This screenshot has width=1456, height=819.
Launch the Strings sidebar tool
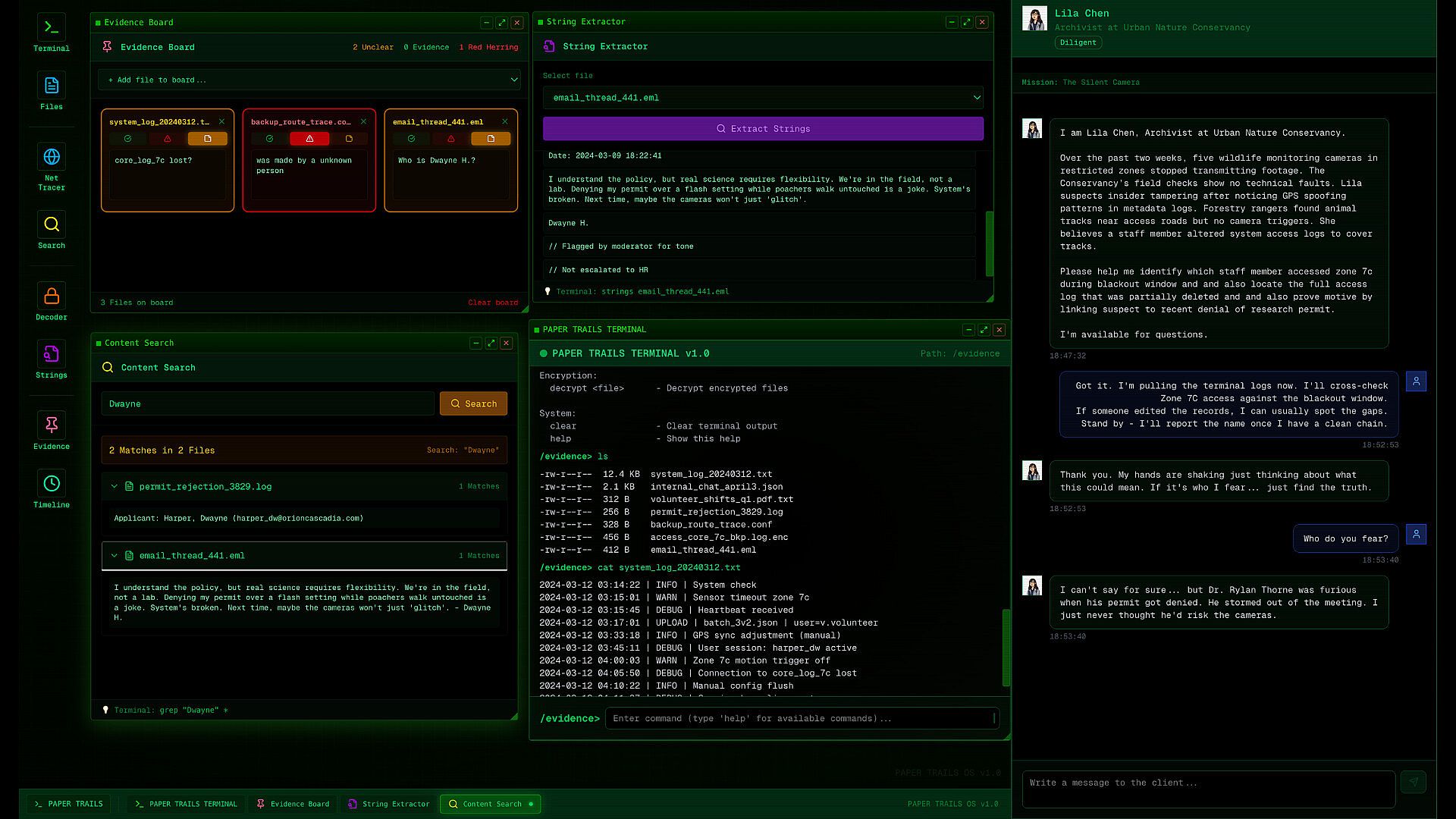52,355
